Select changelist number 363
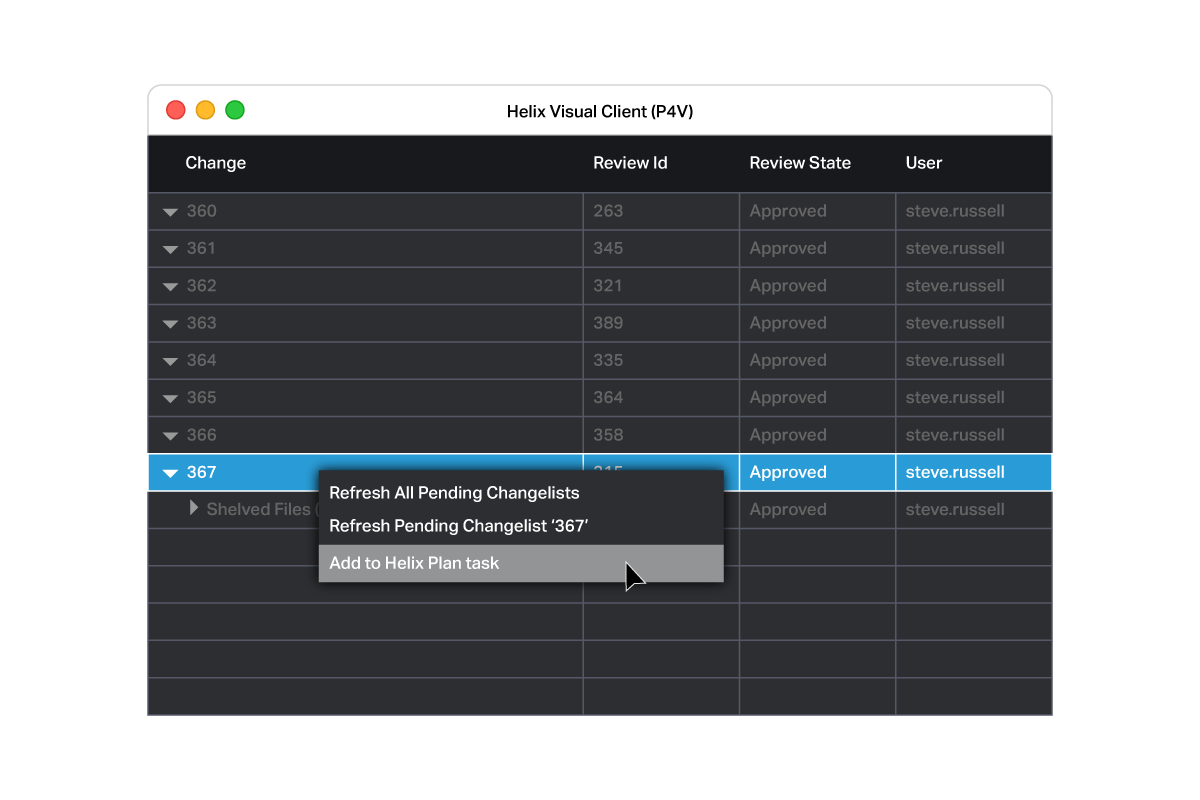The width and height of the screenshot is (1200, 800). 201,323
